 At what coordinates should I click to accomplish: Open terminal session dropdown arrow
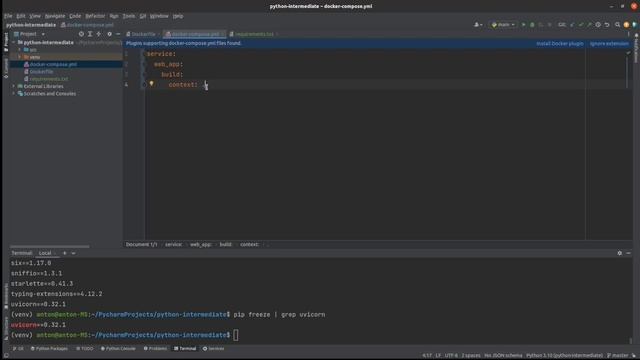[73, 253]
